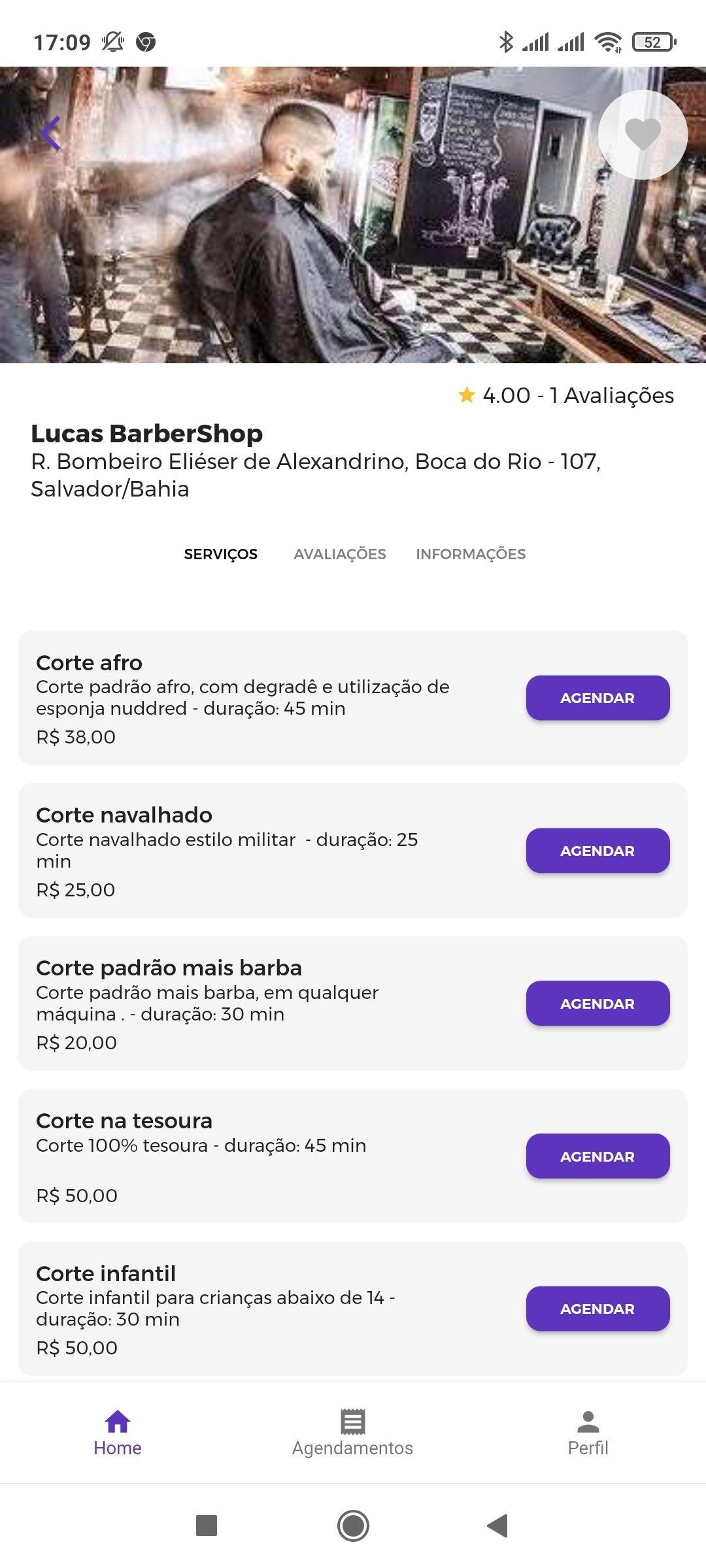Open the Home tab icon

pos(118,1422)
